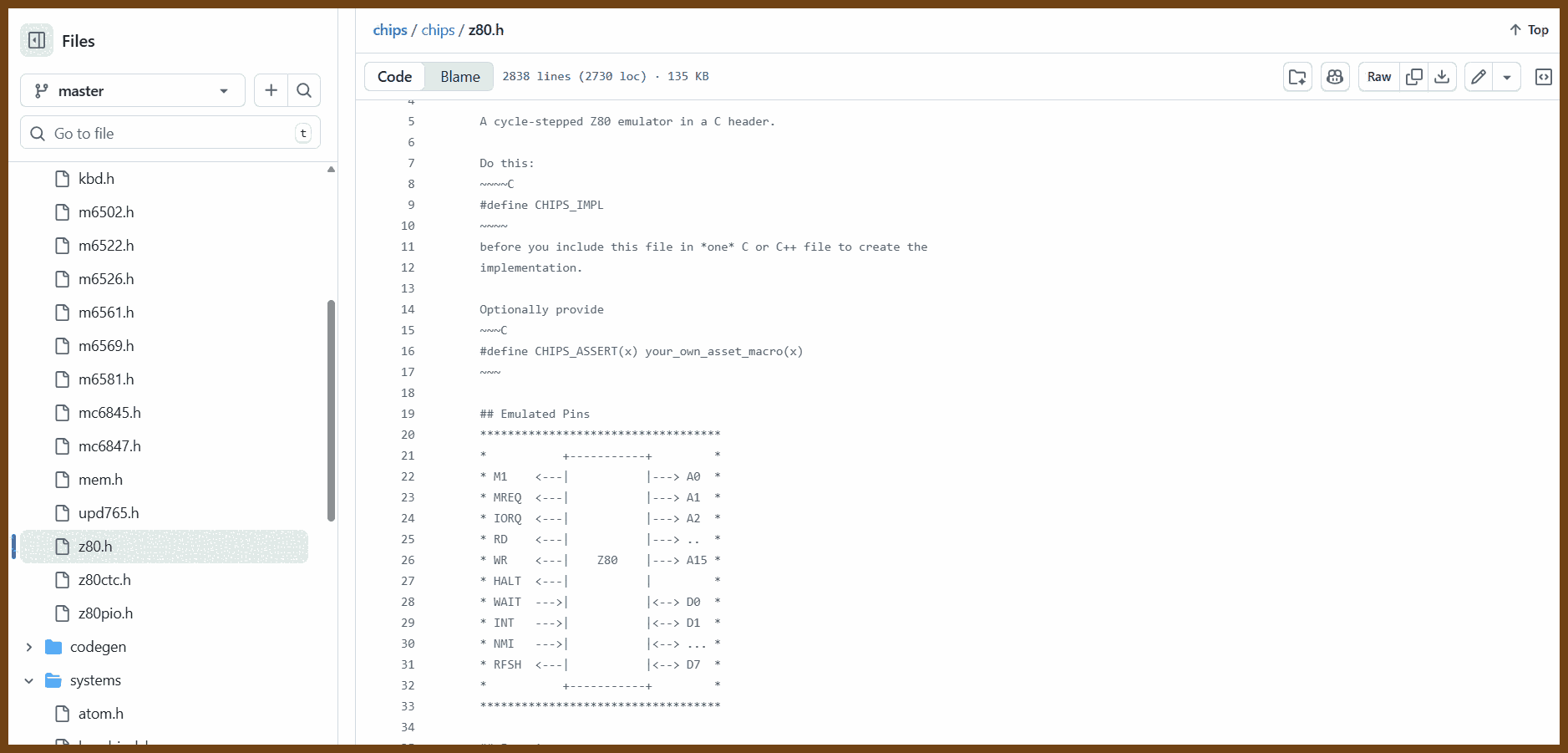1568x753 pixels.
Task: Download the raw file icon
Action: pos(1442,77)
